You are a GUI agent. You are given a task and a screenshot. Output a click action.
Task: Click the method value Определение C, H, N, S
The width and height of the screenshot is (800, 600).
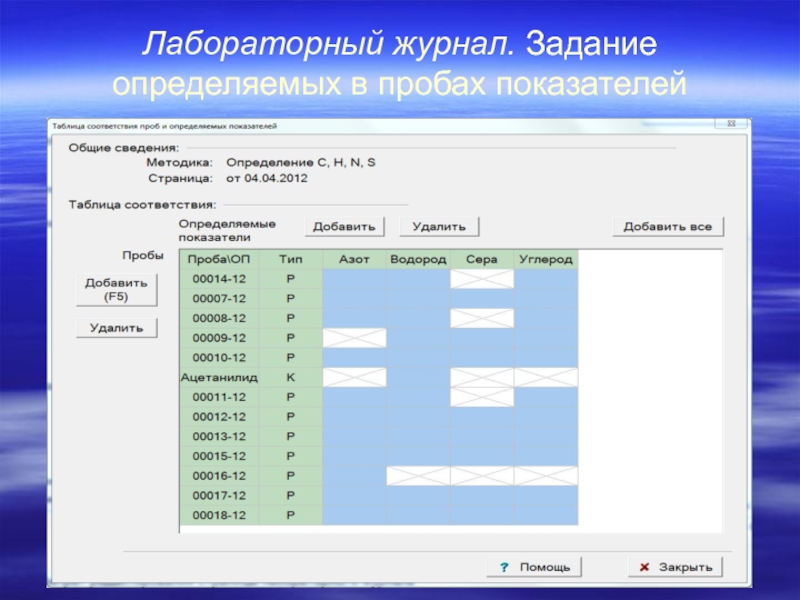pos(301,163)
